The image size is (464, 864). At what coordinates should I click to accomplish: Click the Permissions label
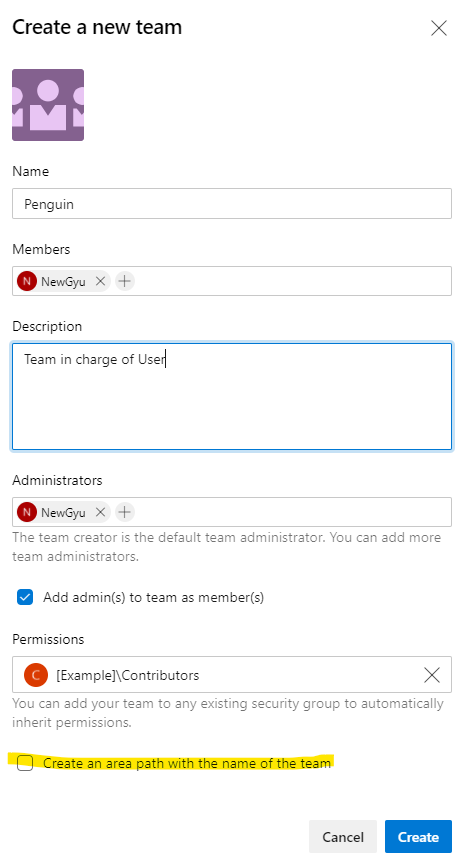[48, 639]
